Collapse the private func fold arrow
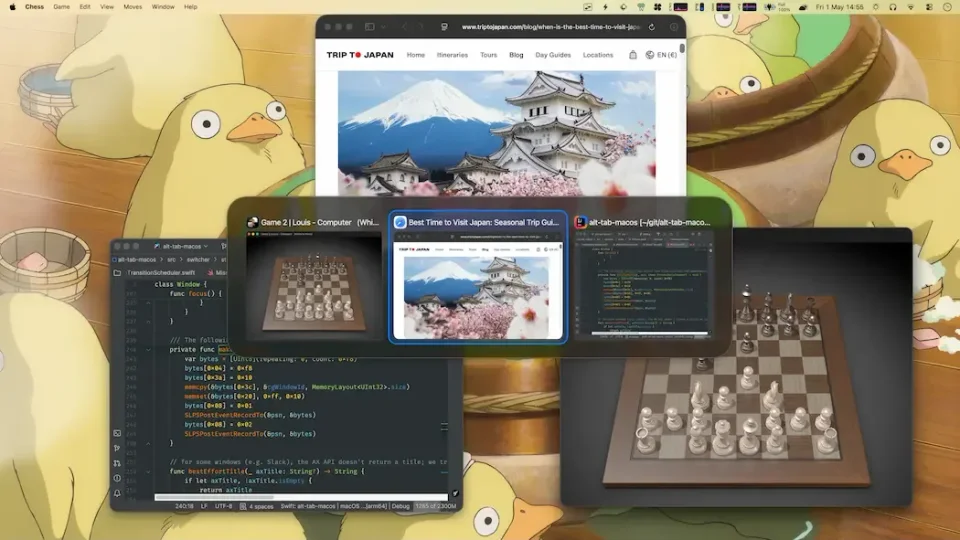The image size is (960, 540). (148, 350)
